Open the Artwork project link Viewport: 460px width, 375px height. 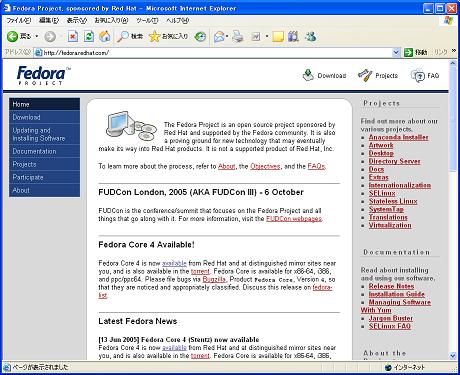(x=381, y=145)
